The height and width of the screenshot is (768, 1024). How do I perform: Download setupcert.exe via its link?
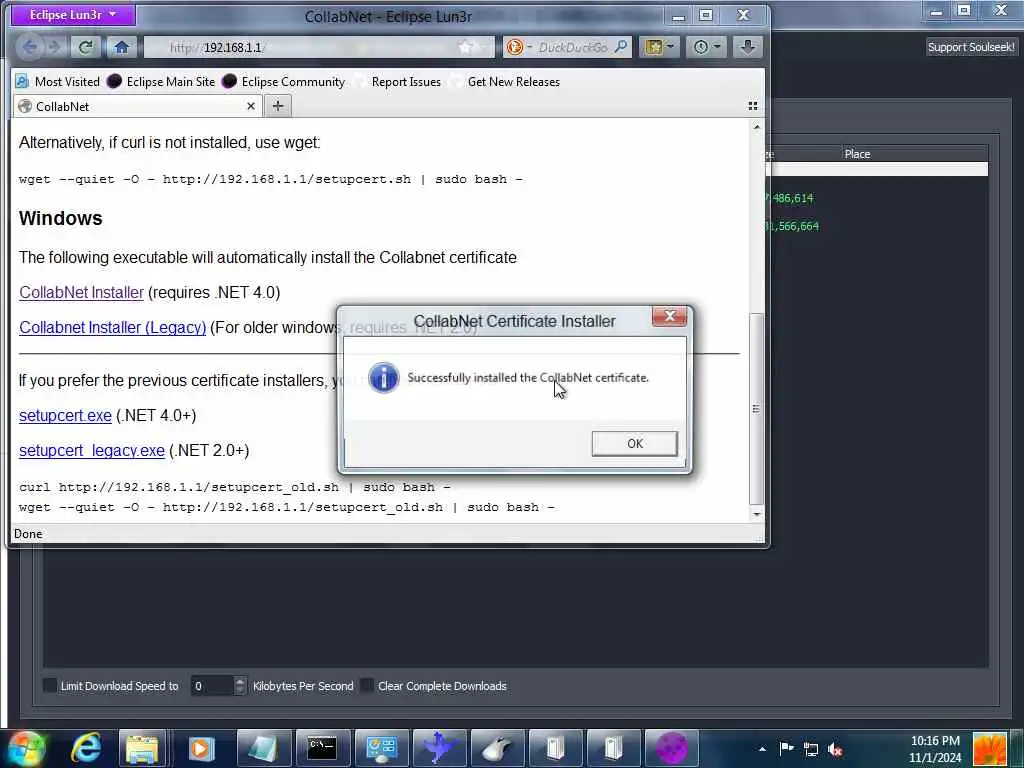(x=65, y=415)
